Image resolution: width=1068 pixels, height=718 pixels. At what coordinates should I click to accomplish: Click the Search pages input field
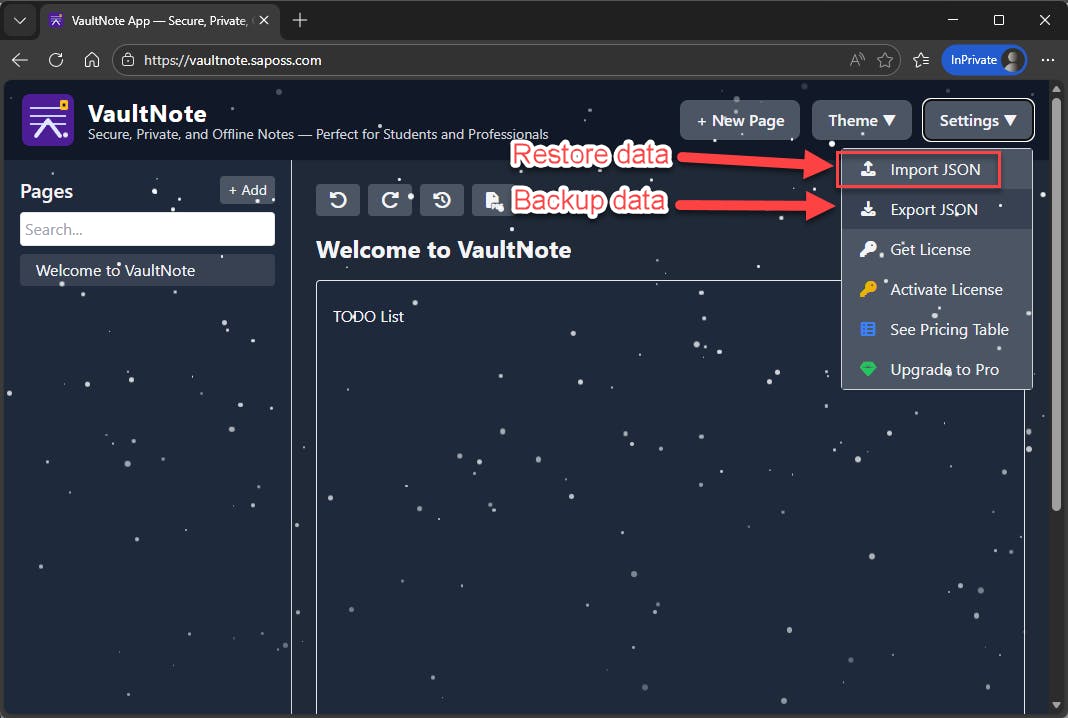click(147, 229)
